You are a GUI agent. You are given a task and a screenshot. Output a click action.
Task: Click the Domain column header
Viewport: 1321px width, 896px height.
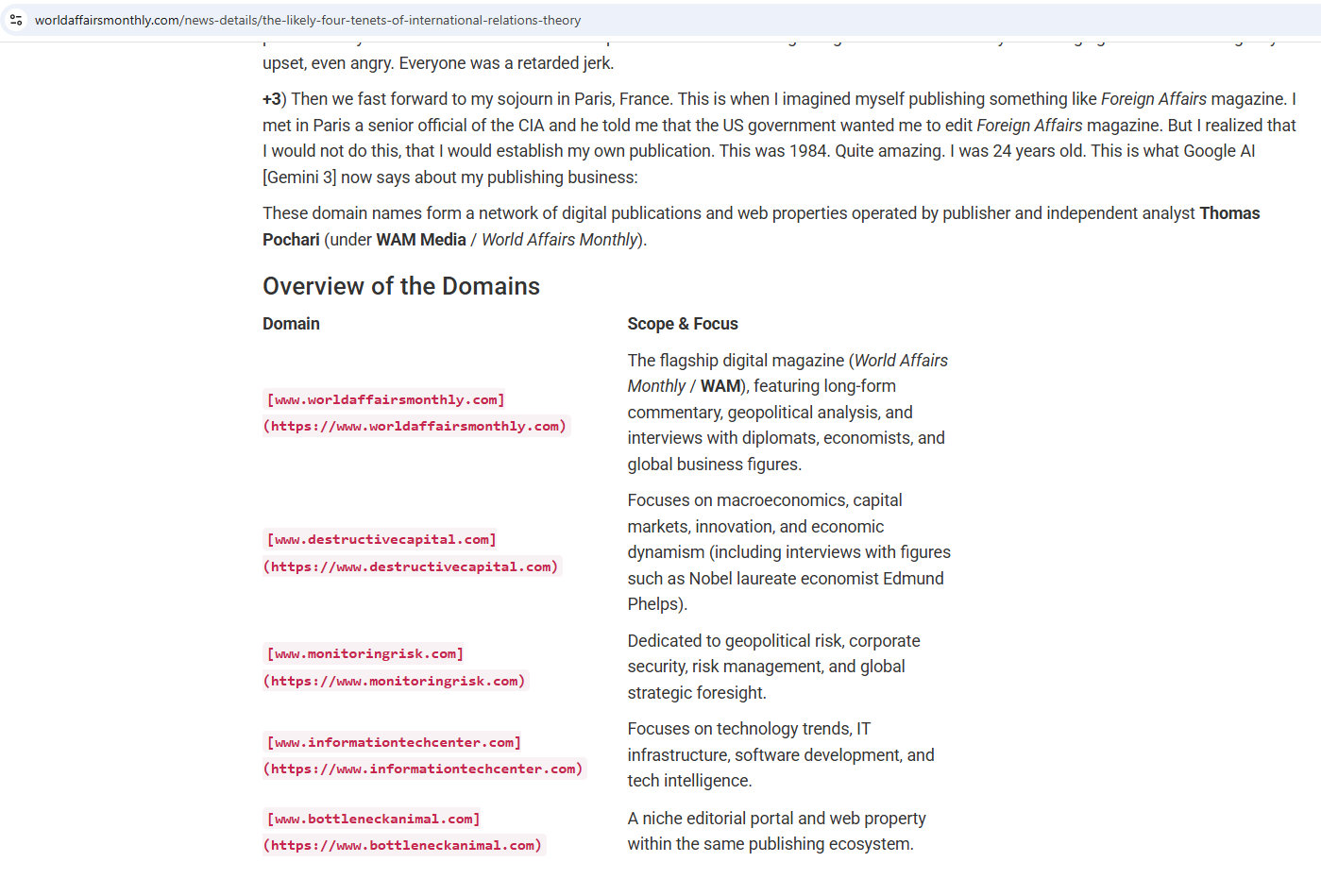pyautogui.click(x=291, y=324)
